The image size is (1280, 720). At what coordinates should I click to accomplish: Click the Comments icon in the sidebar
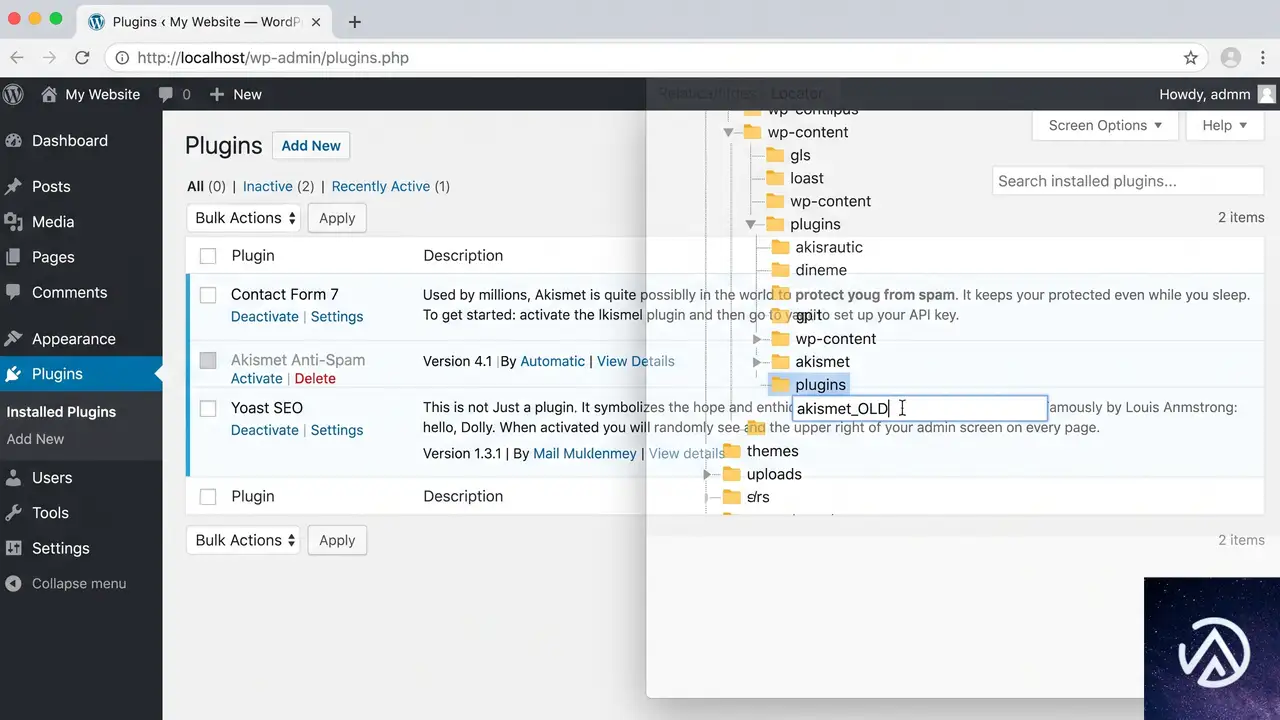[x=14, y=293]
